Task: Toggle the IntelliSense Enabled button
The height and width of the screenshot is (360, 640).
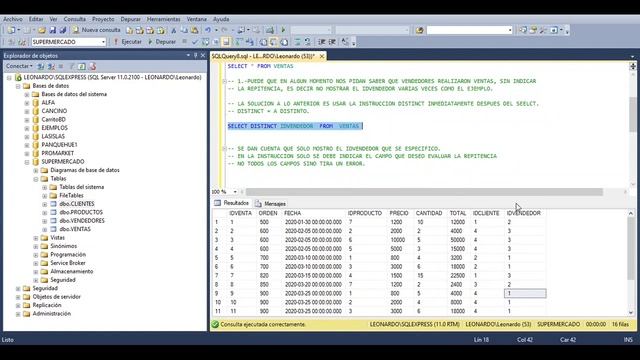Action: pyautogui.click(x=225, y=42)
